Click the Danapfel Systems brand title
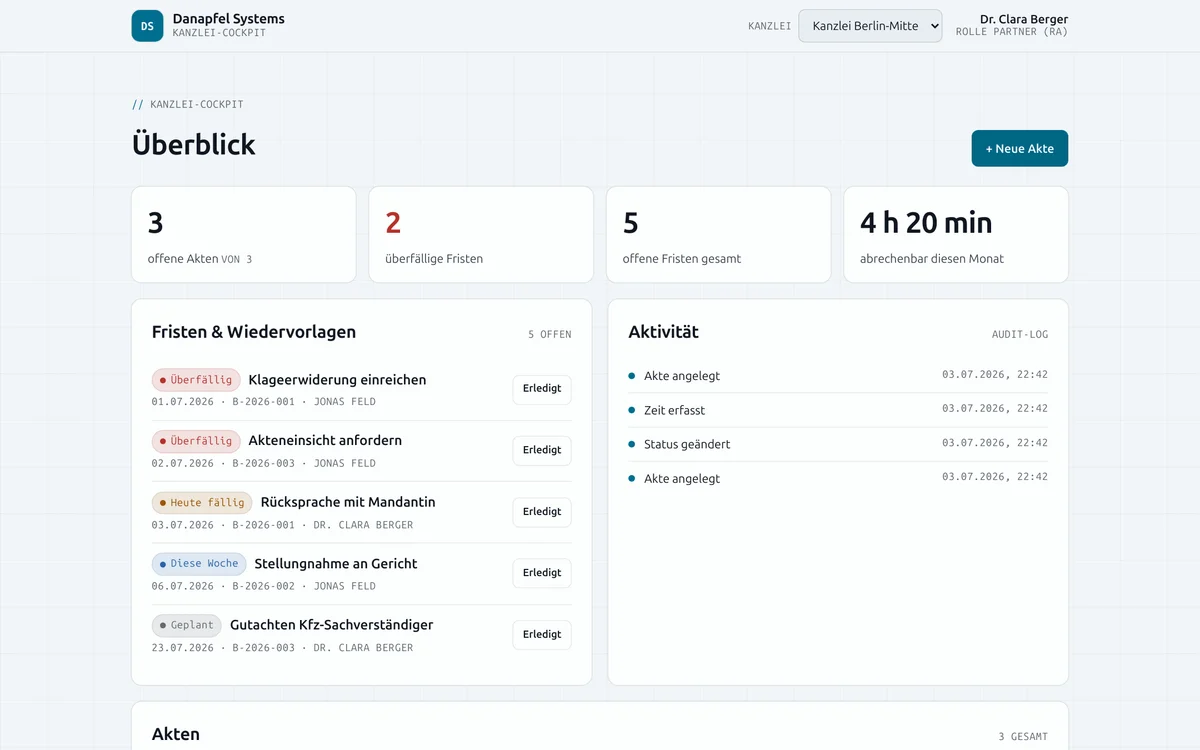This screenshot has height=750, width=1200. 228,18
